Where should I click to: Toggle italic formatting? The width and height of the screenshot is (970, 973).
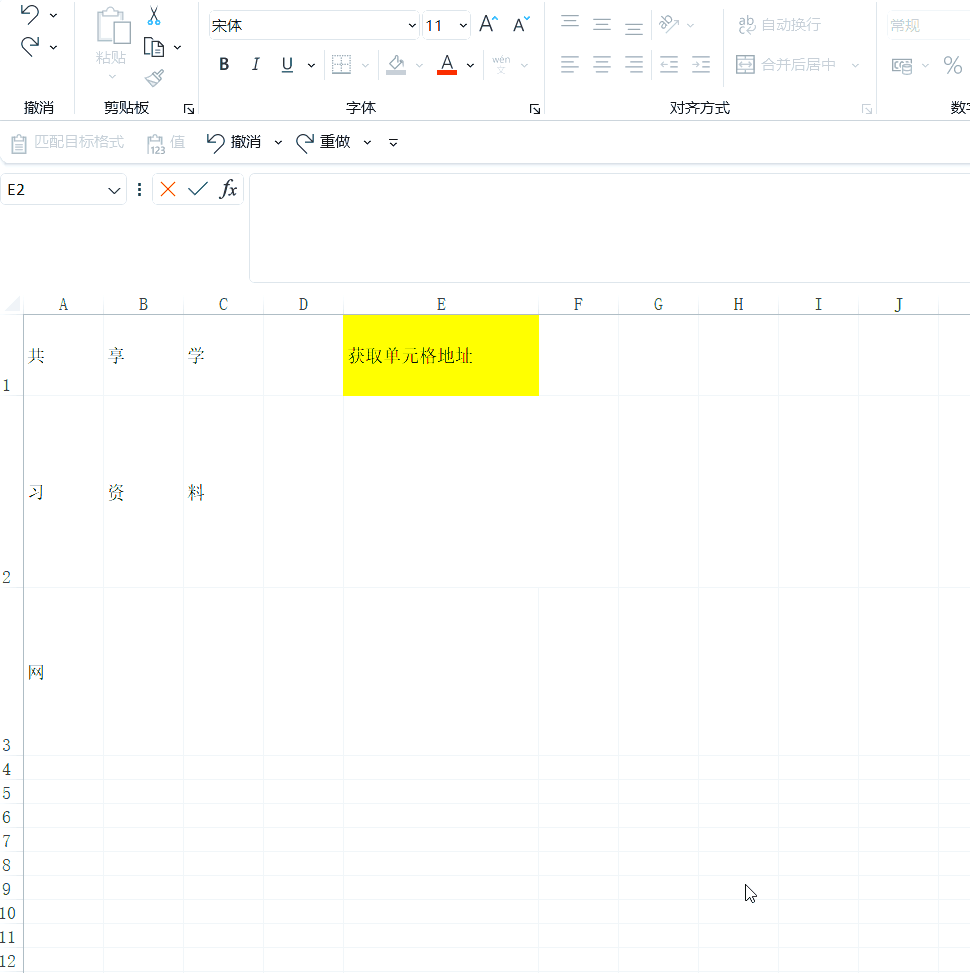click(x=255, y=64)
